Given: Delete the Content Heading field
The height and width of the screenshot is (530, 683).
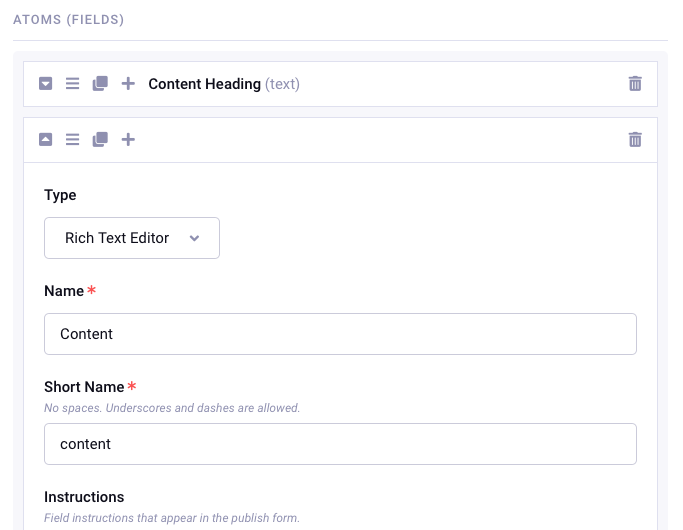Looking at the screenshot, I should pyautogui.click(x=635, y=84).
